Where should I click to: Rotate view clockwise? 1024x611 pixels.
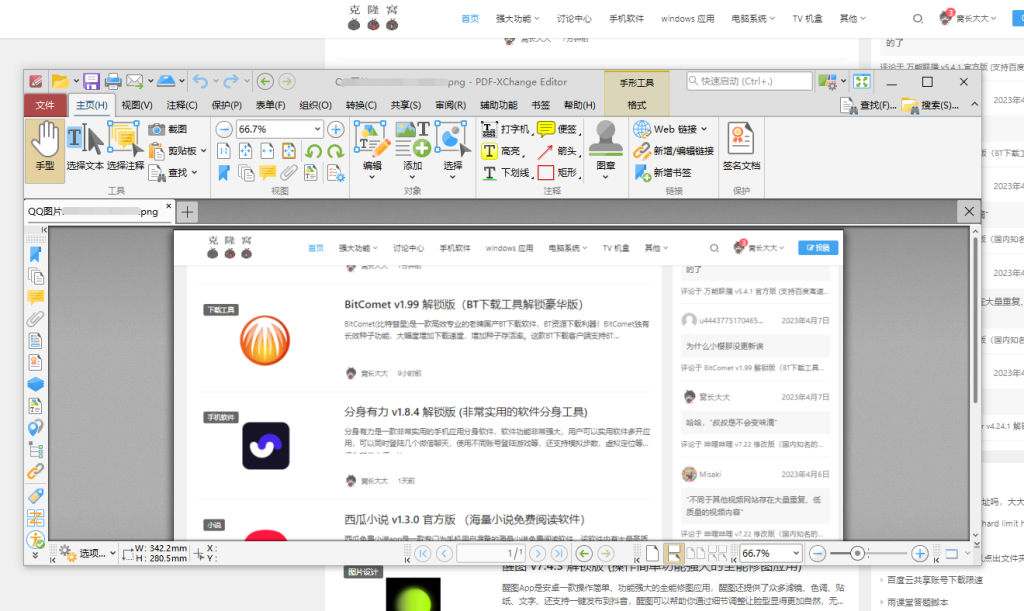(336, 151)
